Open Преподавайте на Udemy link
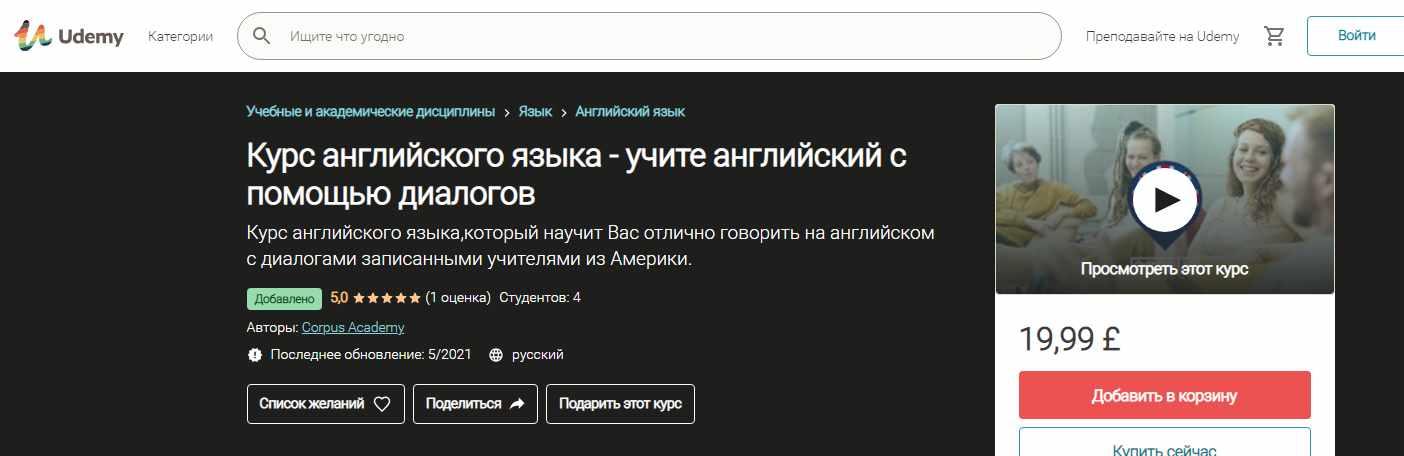1404x456 pixels. pos(1162,36)
